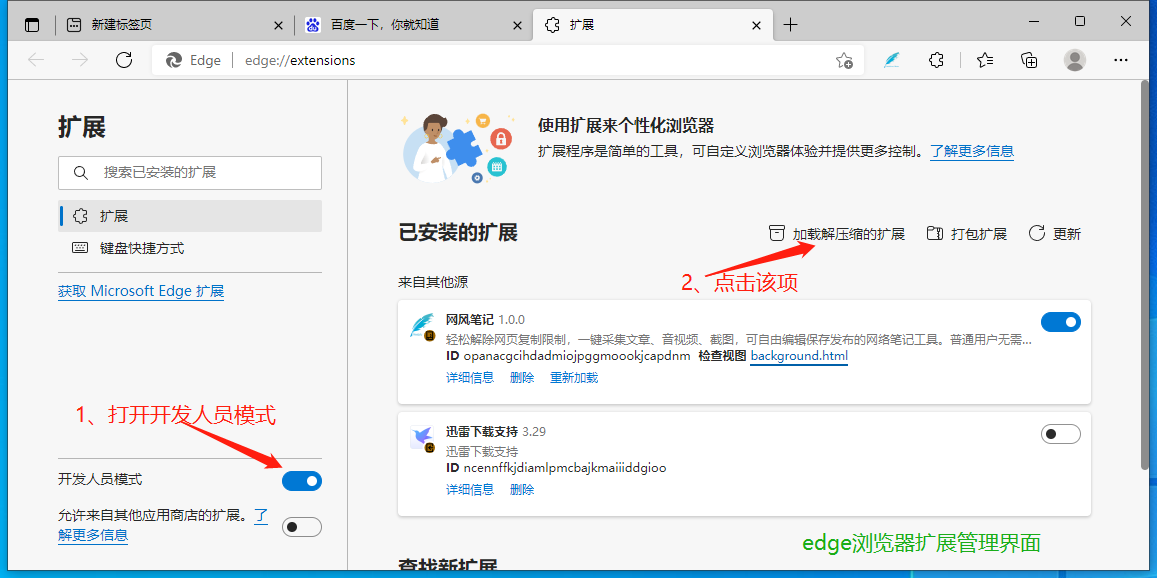The height and width of the screenshot is (578, 1157).
Task: Close the 新建标签页 tab
Action: (278, 25)
